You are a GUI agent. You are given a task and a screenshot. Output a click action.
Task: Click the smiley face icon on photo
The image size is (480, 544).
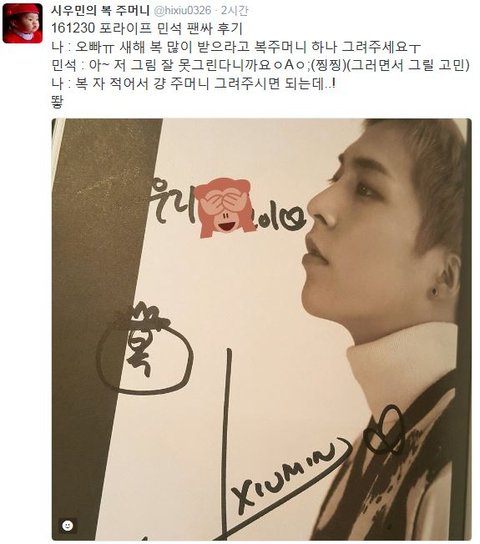click(x=68, y=525)
